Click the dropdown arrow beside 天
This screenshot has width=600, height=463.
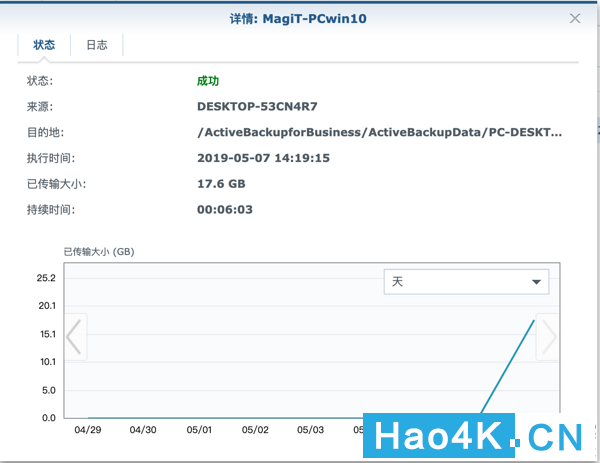536,282
